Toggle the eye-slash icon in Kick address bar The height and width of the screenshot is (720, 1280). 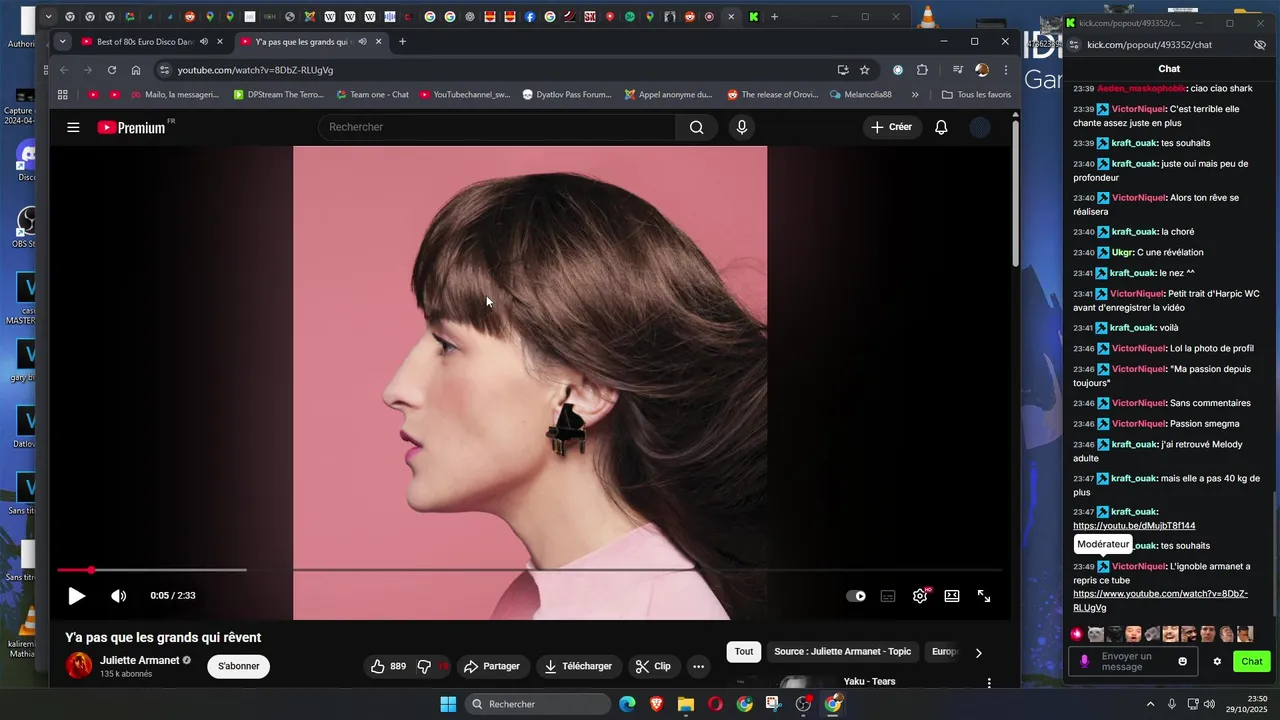point(1259,45)
